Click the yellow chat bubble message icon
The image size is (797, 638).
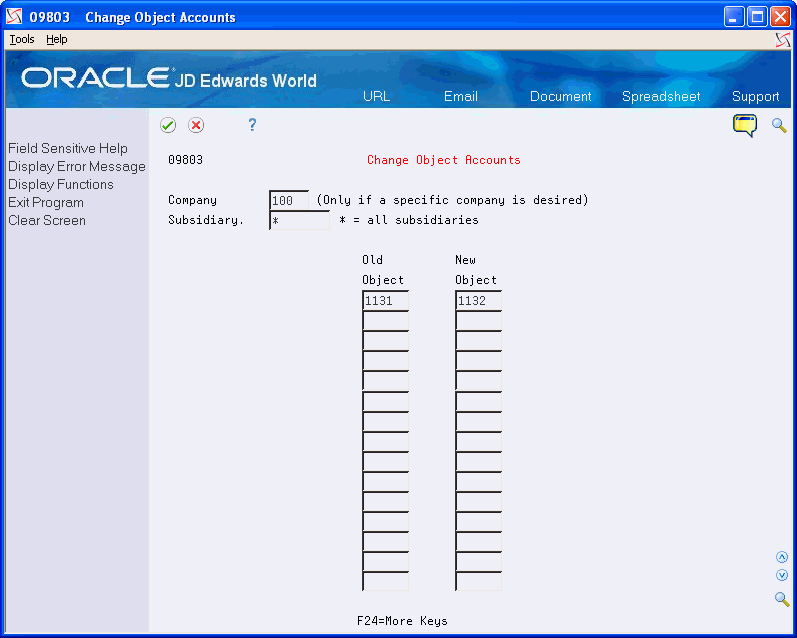click(745, 125)
